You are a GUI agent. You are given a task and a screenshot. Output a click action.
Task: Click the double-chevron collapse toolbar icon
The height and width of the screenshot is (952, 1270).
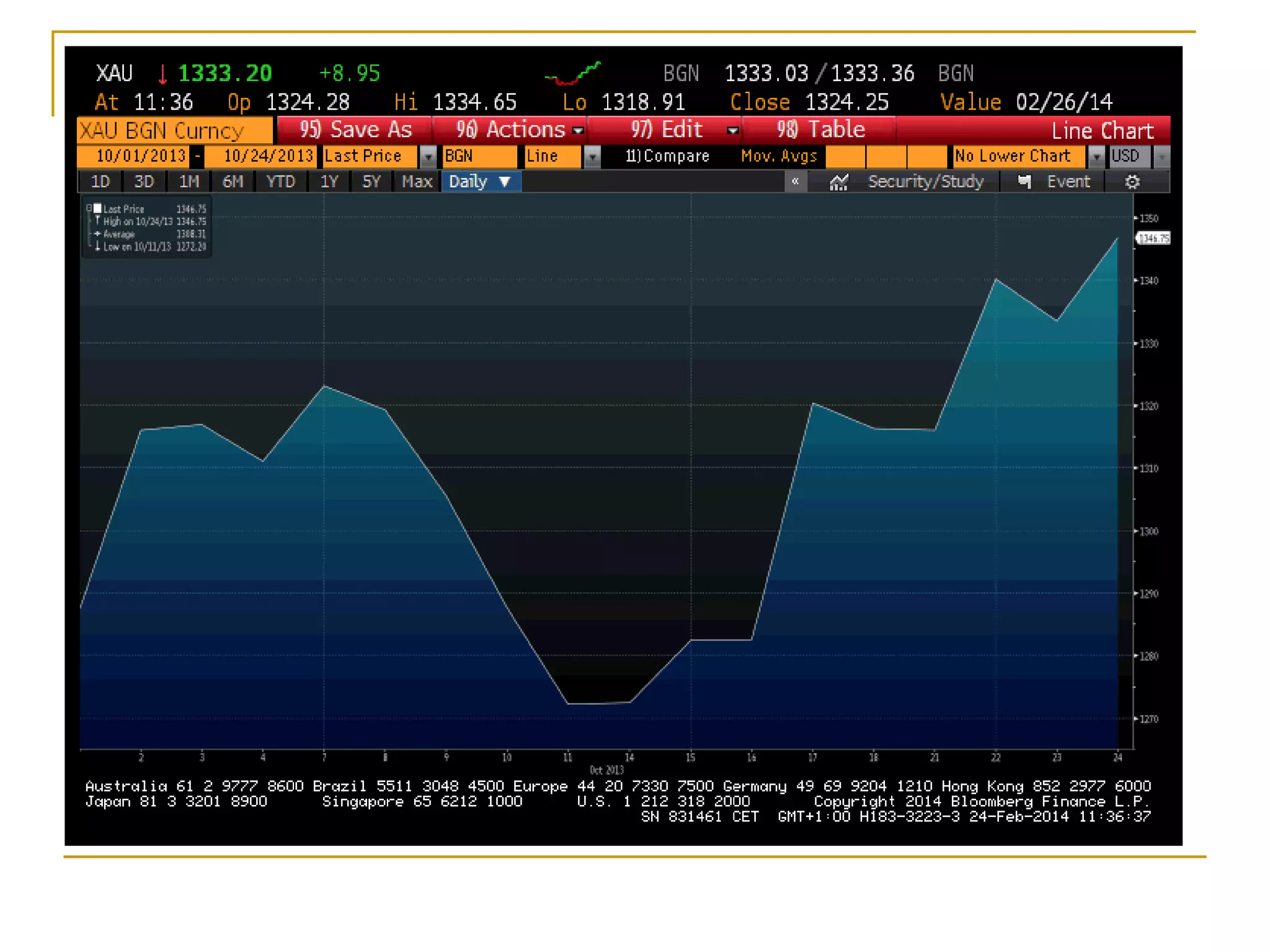(795, 182)
